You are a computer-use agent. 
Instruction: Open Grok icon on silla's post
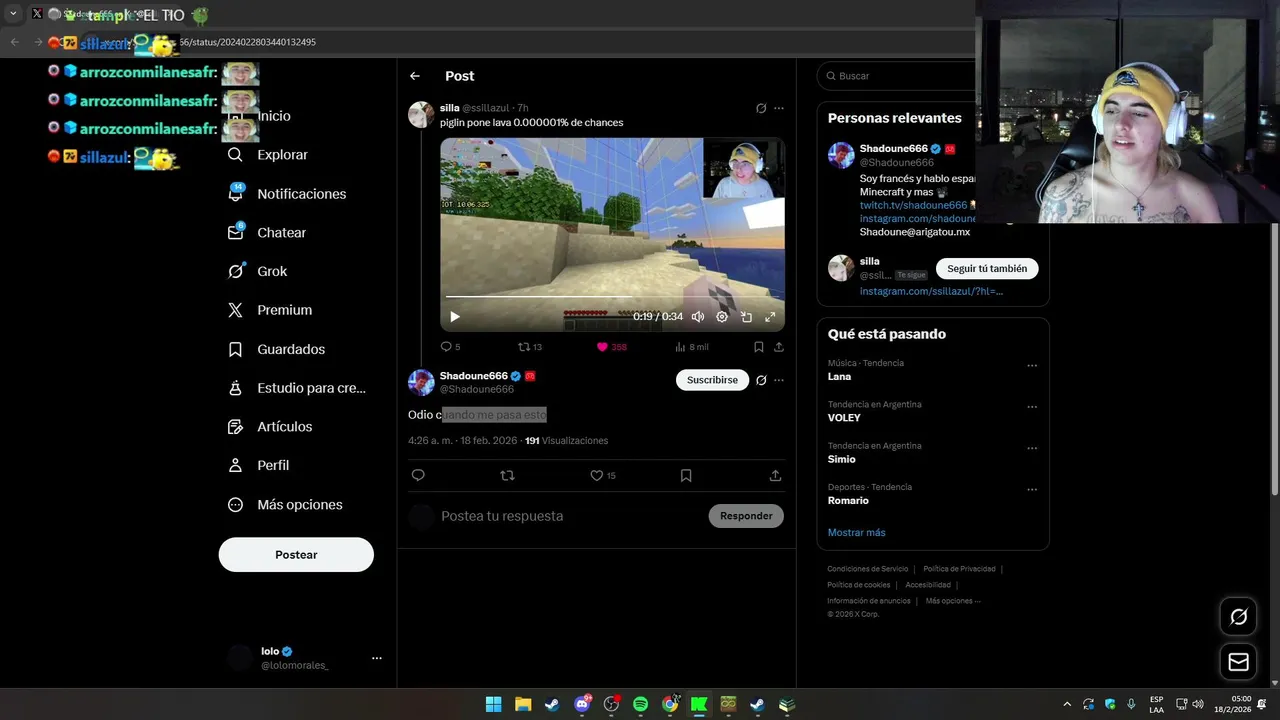coord(761,108)
